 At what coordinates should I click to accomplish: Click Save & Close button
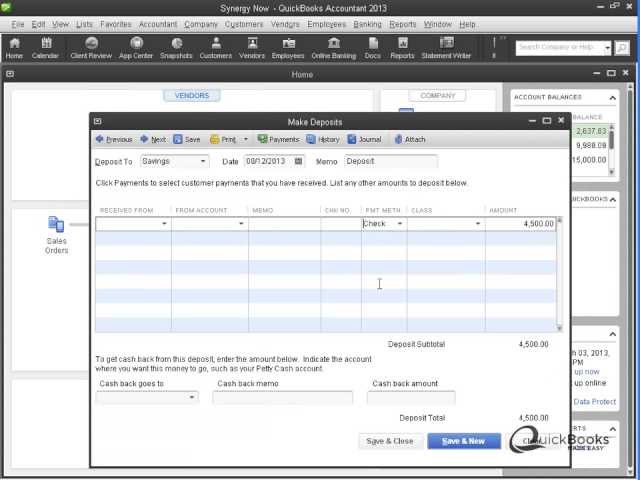tap(390, 441)
